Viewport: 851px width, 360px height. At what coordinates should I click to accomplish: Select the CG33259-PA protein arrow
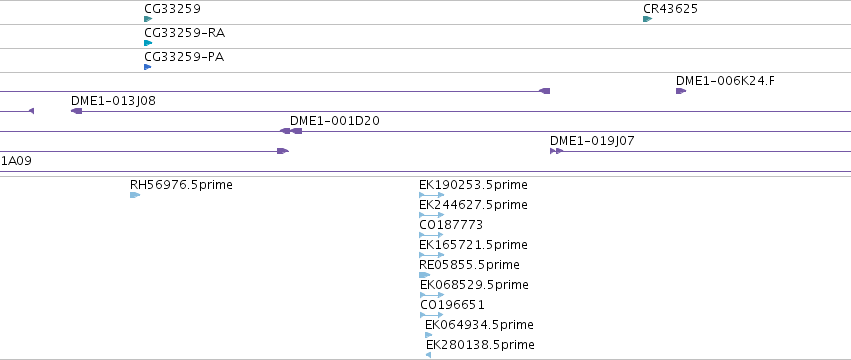pyautogui.click(x=148, y=67)
